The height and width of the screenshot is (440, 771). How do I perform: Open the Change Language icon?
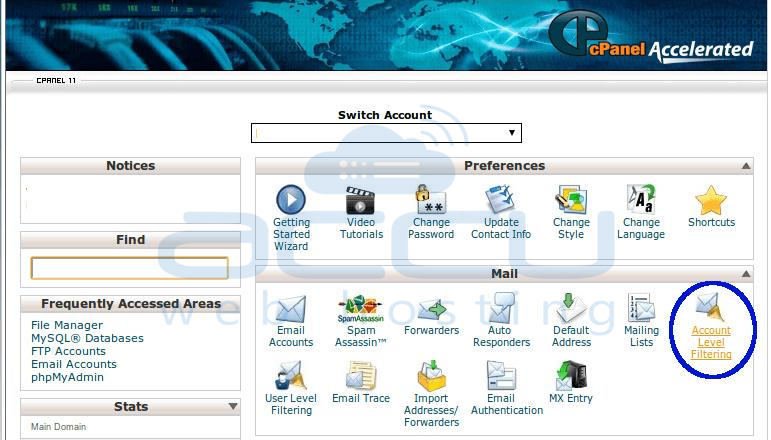(x=641, y=199)
